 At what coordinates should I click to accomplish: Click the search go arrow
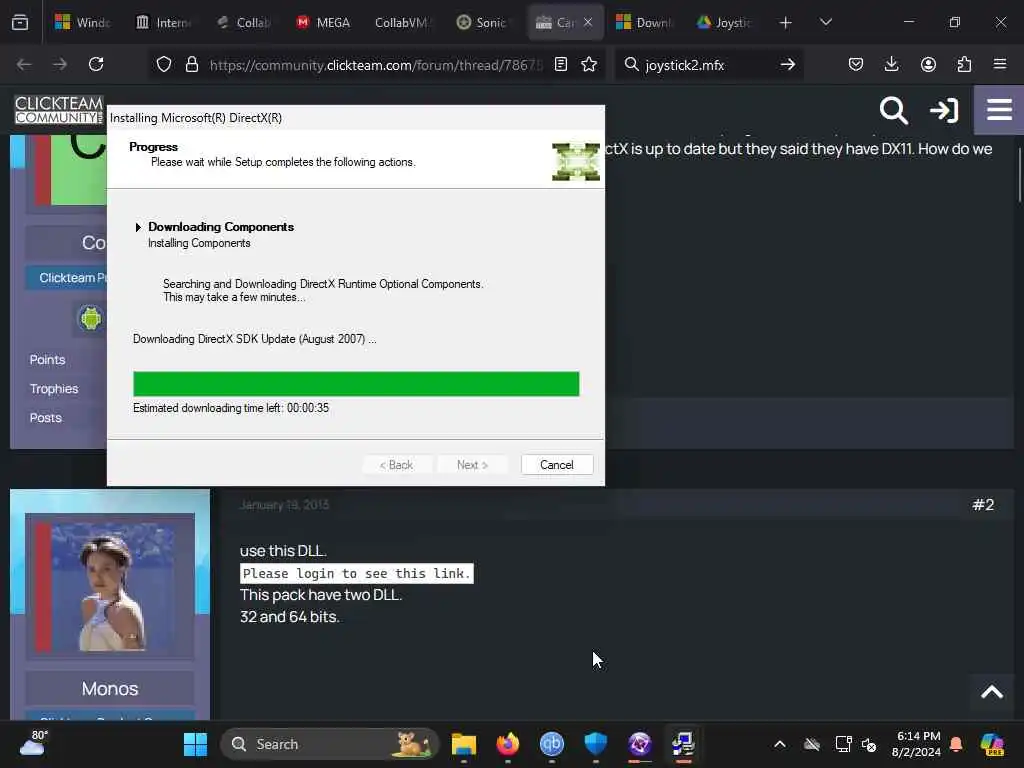[x=788, y=65]
